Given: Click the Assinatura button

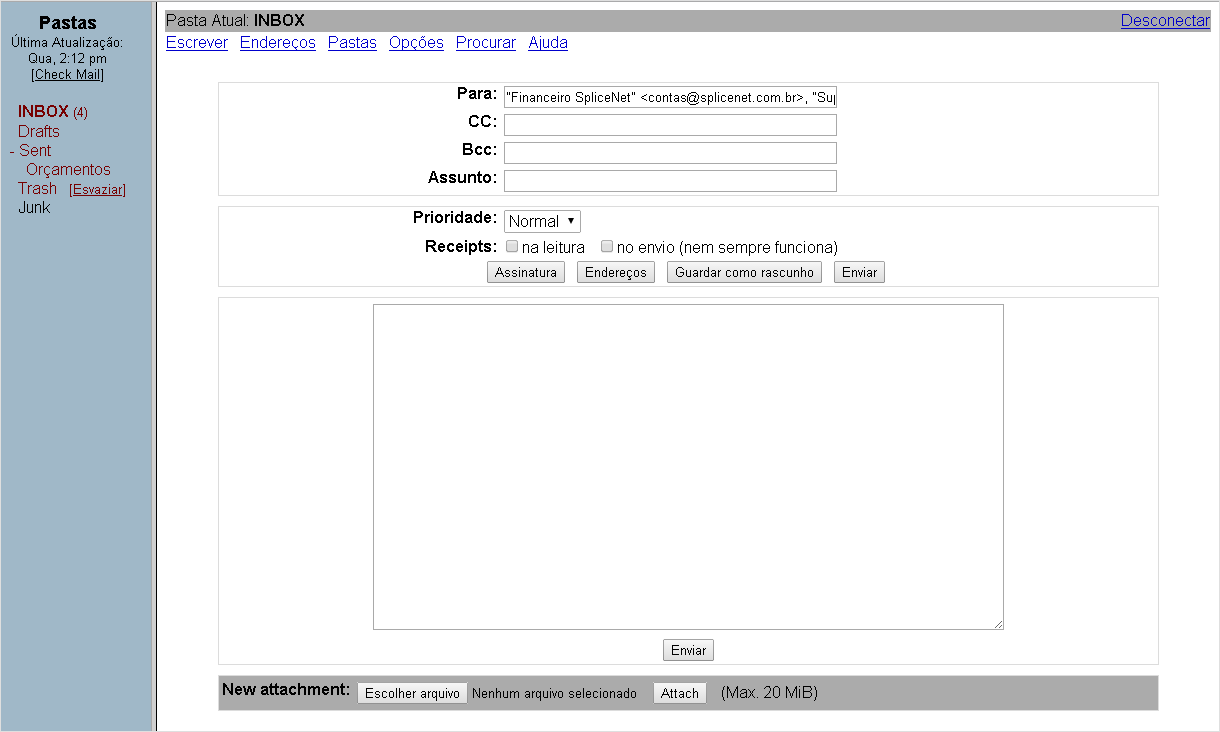Looking at the screenshot, I should click(x=526, y=273).
